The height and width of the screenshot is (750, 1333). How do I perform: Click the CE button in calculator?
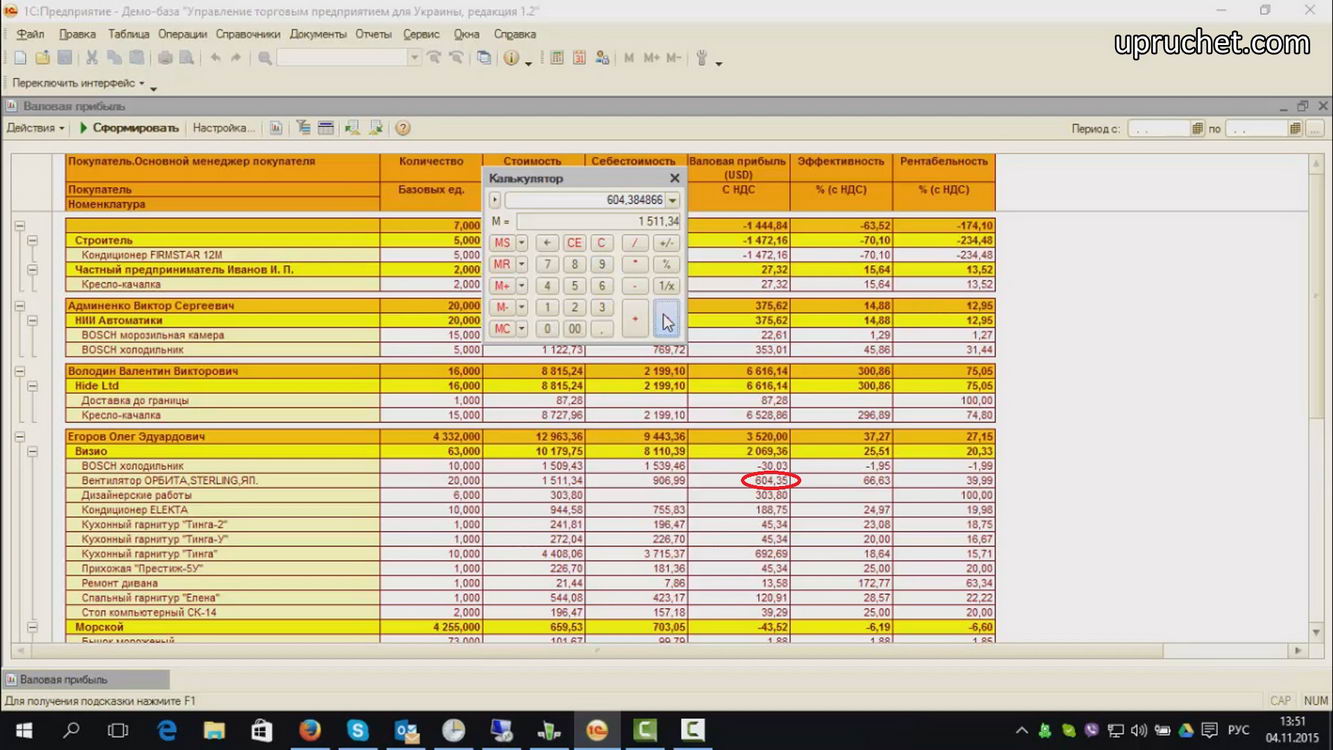(574, 243)
